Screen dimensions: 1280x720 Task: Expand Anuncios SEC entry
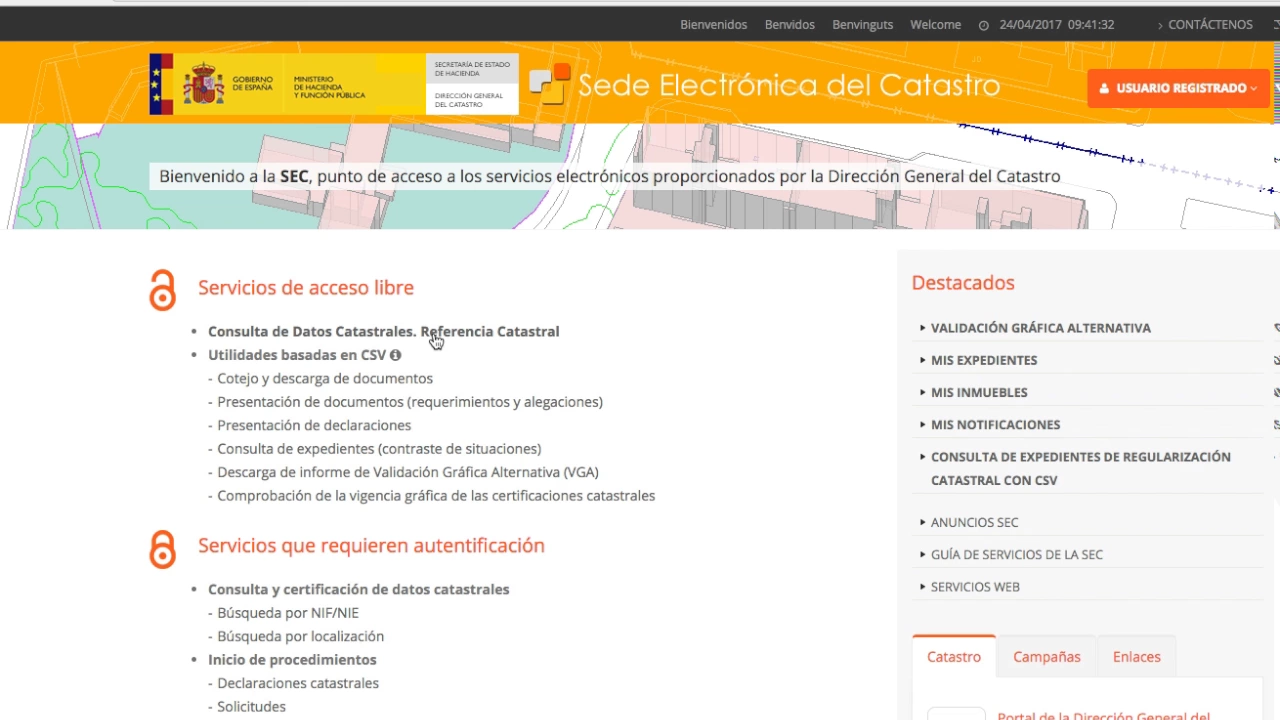pos(974,522)
